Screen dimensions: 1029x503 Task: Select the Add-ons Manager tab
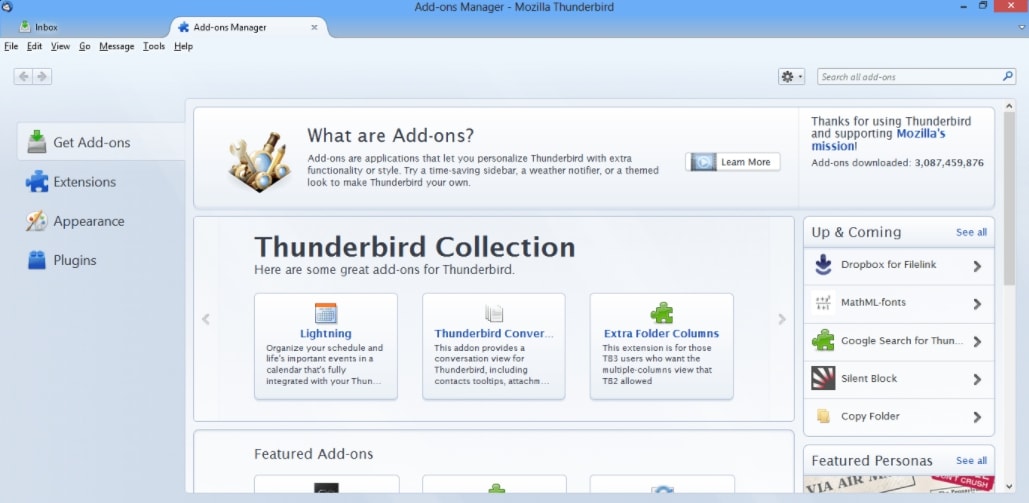(x=249, y=28)
